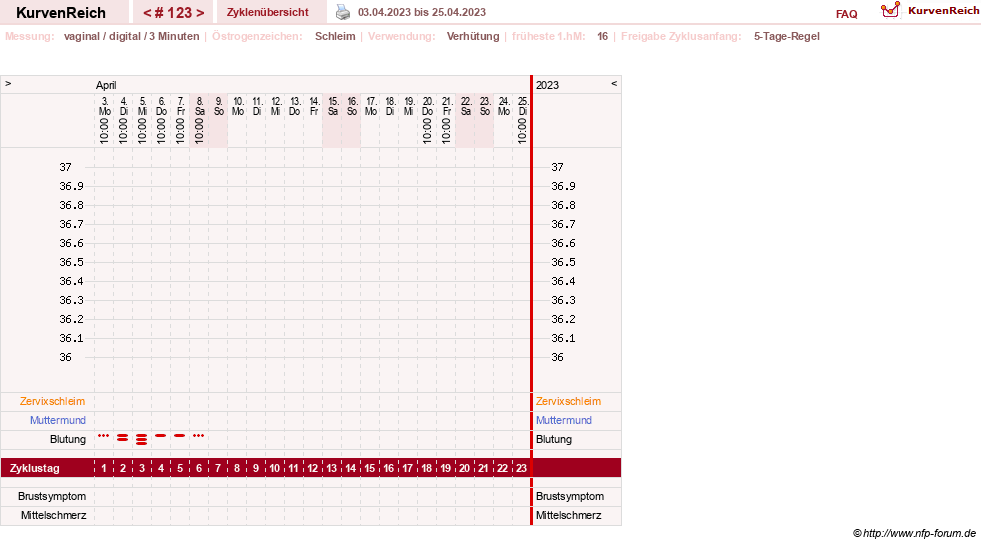Image resolution: width=981 pixels, height=545 pixels.
Task: Click the Östrogenzeichen value Schleim
Action: 335,36
